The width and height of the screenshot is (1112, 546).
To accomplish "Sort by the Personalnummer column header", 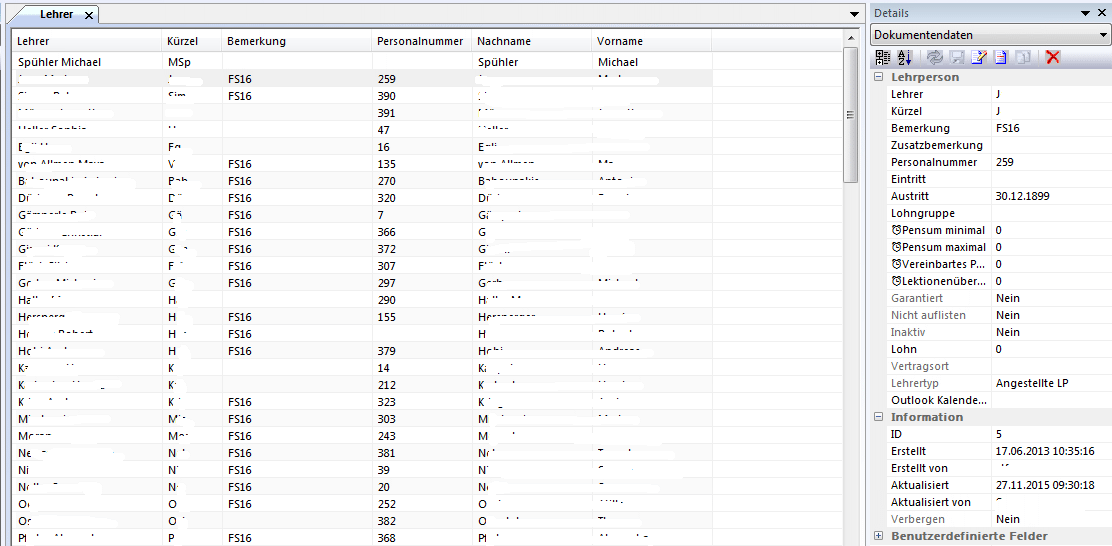I will (419, 41).
